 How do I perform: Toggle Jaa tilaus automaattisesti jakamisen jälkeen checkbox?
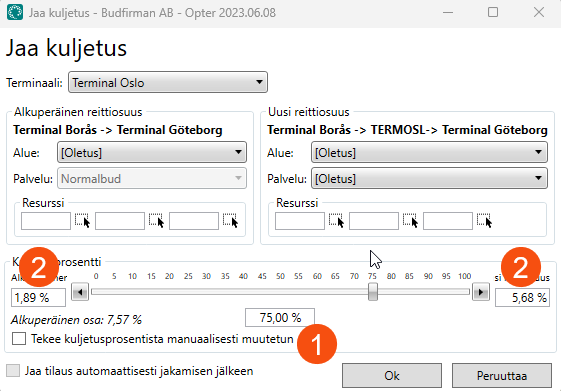(13, 371)
